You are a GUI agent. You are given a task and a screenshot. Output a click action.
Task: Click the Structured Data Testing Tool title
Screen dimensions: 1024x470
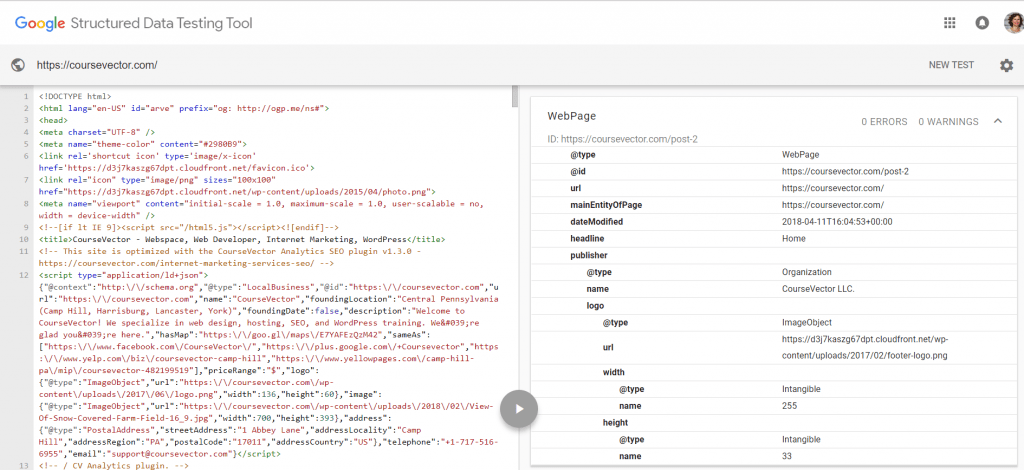click(161, 24)
